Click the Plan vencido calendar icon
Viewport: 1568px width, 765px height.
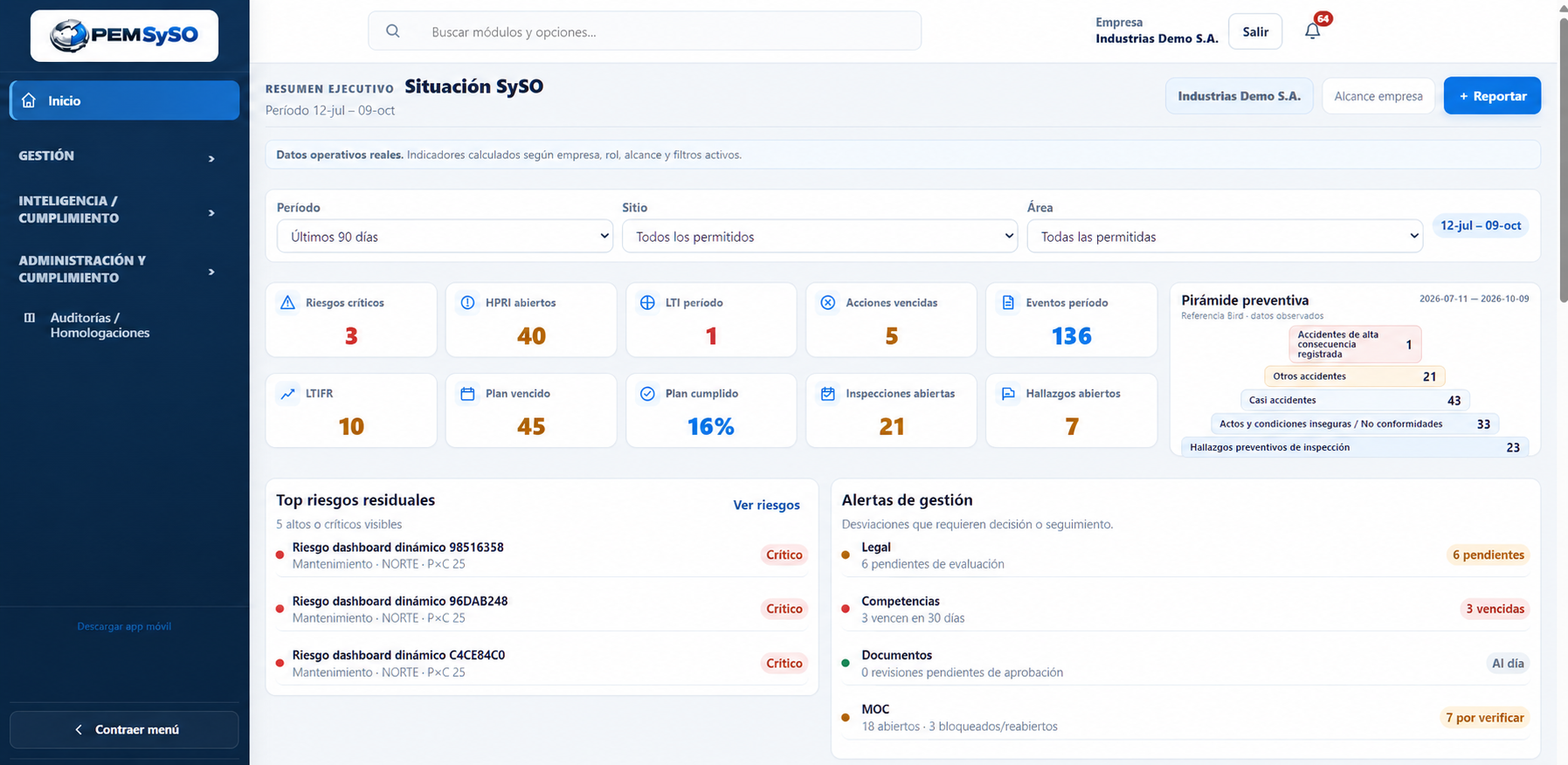pyautogui.click(x=467, y=393)
